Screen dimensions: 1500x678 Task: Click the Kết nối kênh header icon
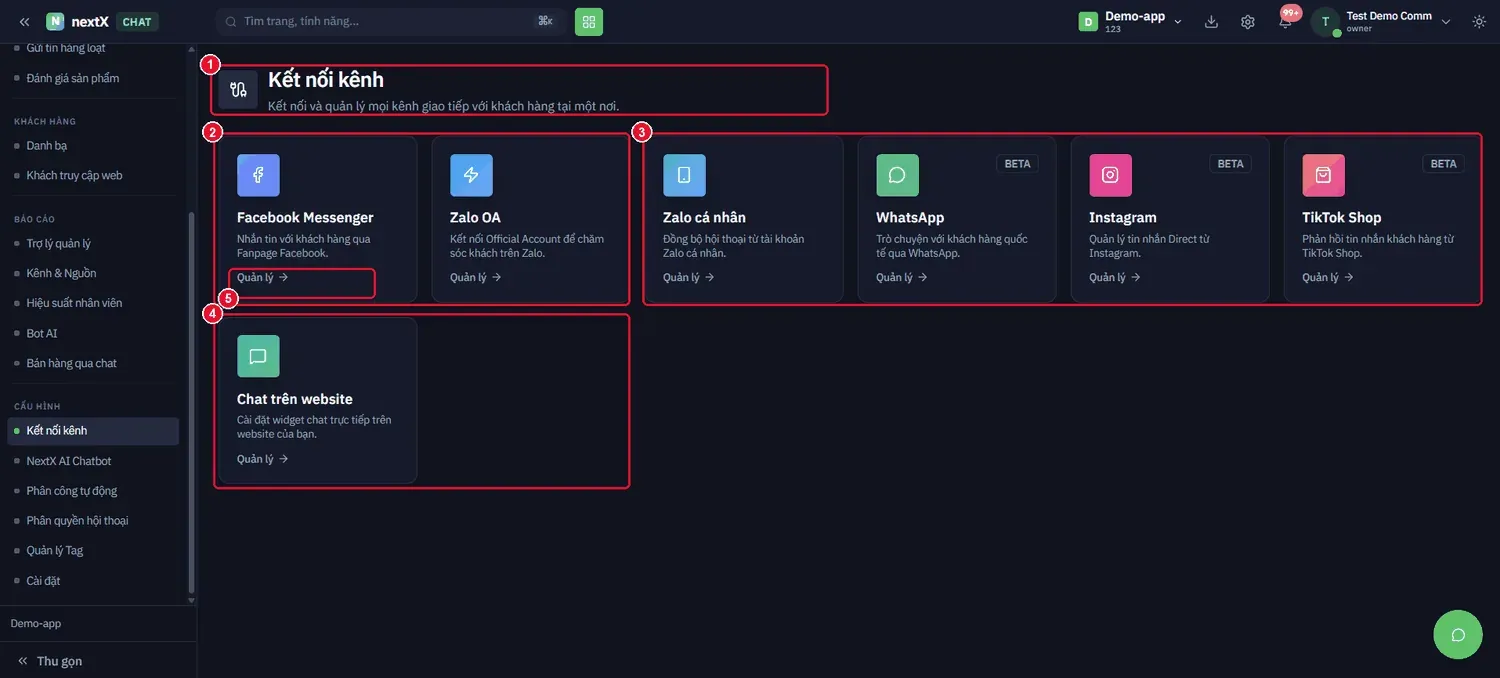(x=238, y=89)
